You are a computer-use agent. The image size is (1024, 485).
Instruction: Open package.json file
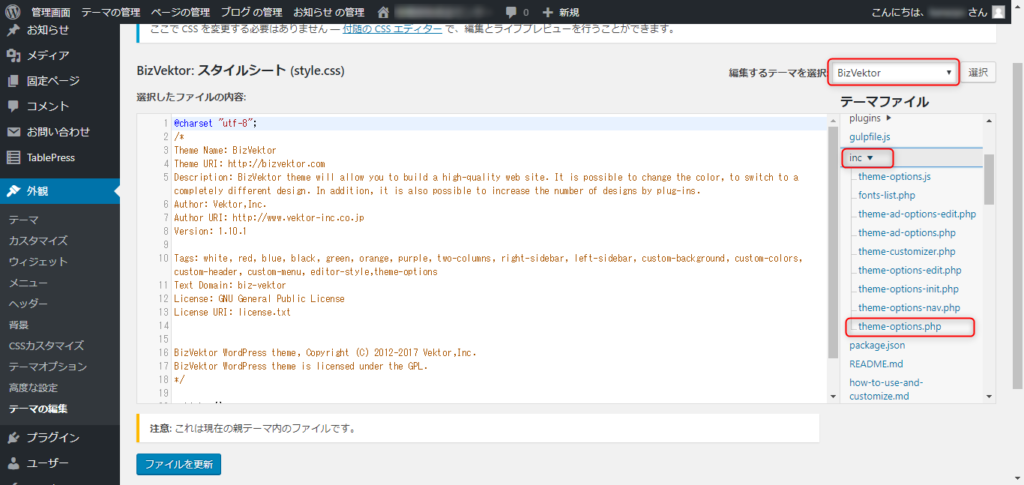[877, 345]
